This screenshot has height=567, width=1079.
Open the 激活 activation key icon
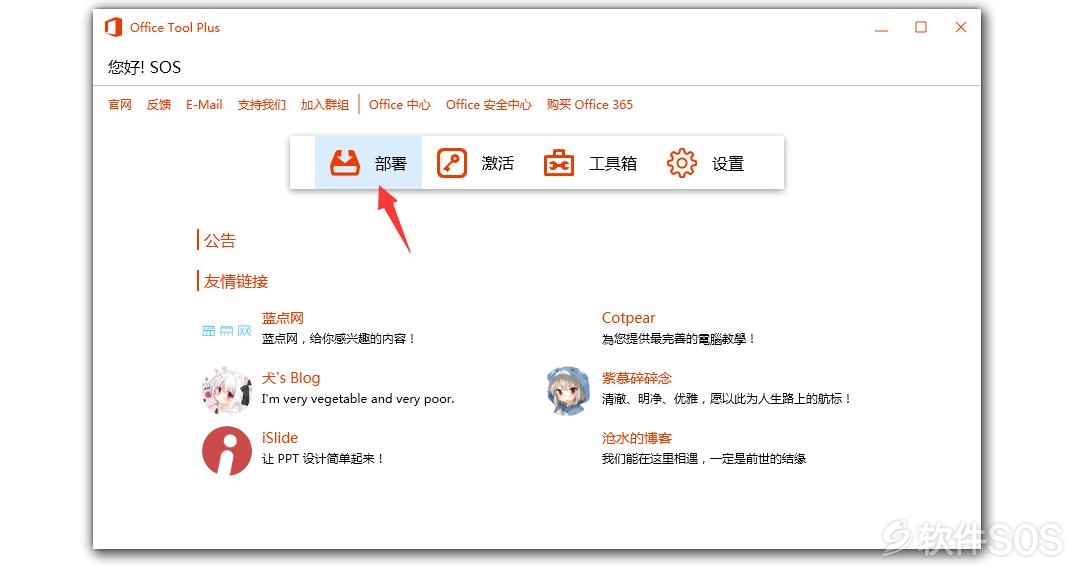click(451, 163)
